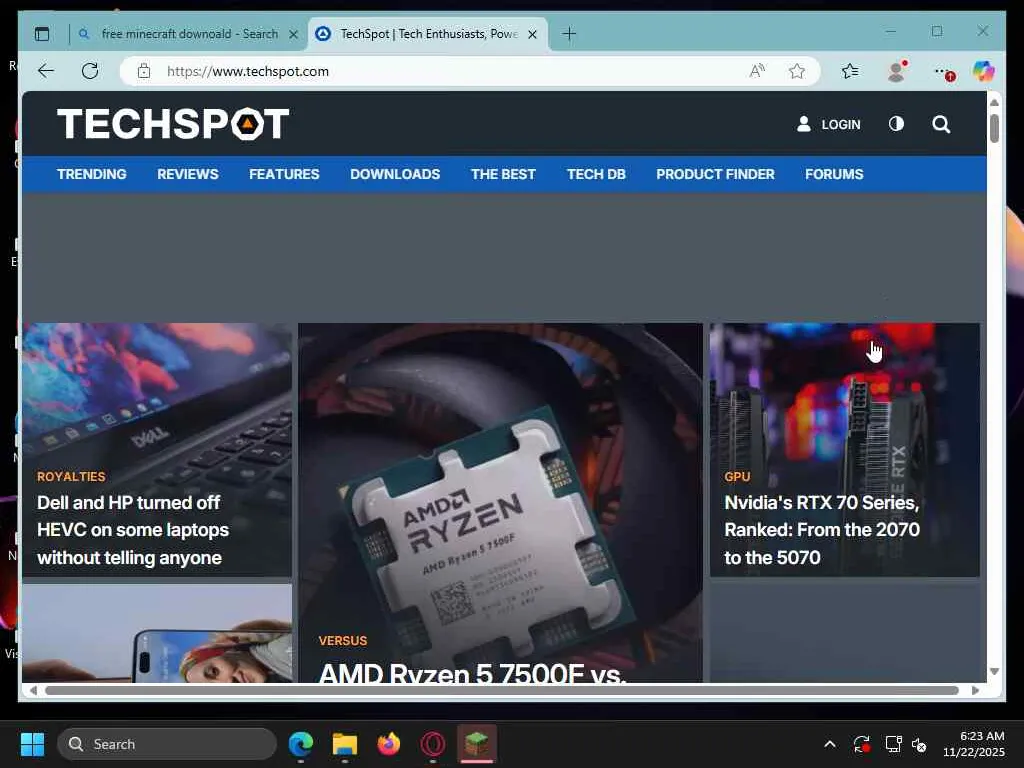Switch to free minecraft download search tab
The height and width of the screenshot is (768, 1024).
[189, 34]
